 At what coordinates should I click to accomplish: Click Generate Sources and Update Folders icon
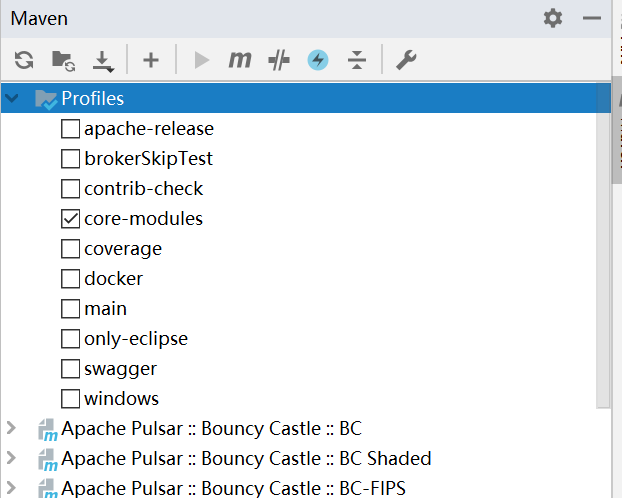63,61
